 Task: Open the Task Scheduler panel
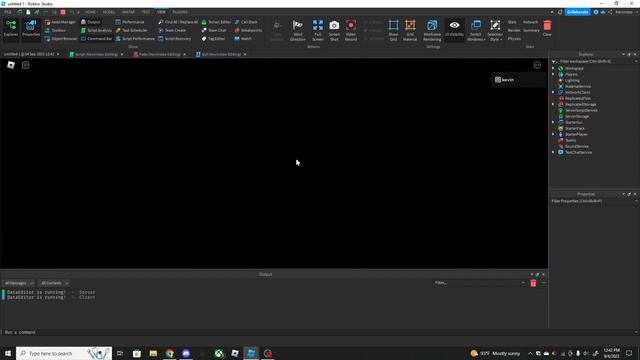coord(132,30)
